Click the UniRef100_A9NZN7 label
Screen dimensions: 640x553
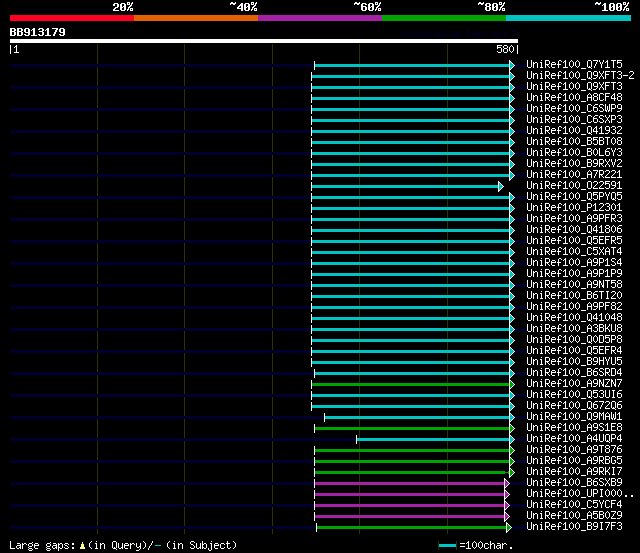[574, 384]
